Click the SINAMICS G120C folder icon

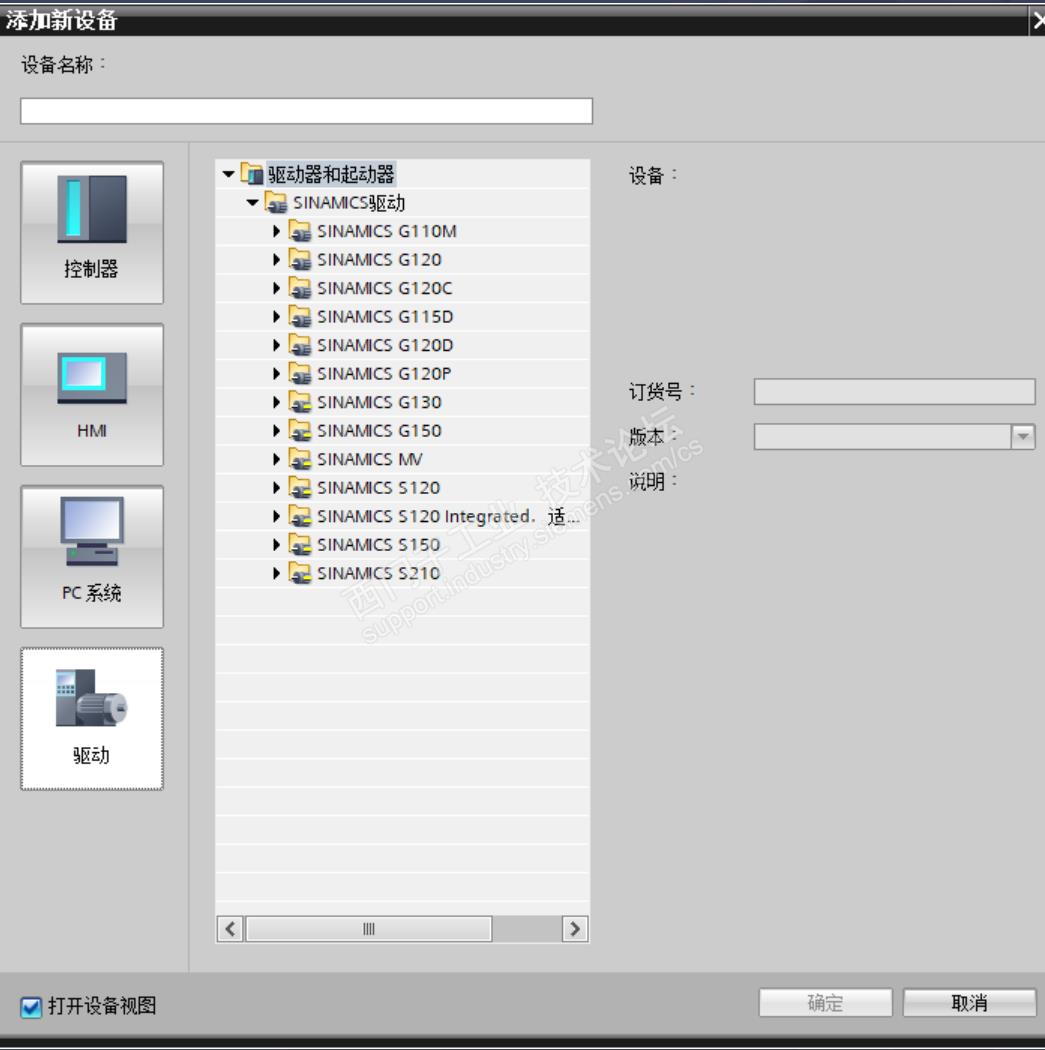pyautogui.click(x=300, y=288)
